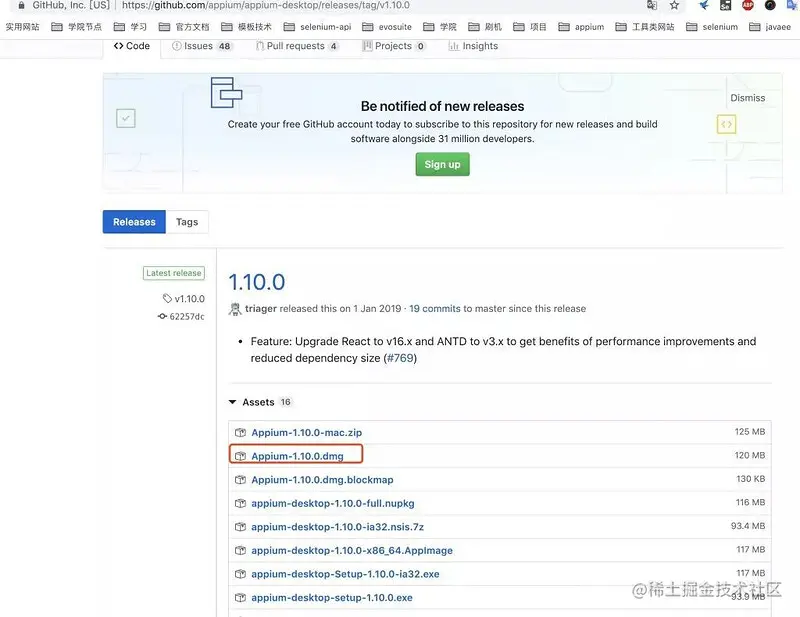
Task: Download appium-desktop-Setup-1.10.0-ia32.exe
Action: tap(345, 574)
